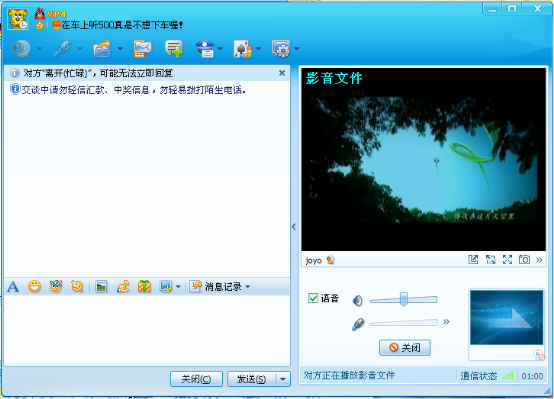554x399 pixels.
Task: Create a group discussion with chat-plus icon
Action: pos(174,49)
